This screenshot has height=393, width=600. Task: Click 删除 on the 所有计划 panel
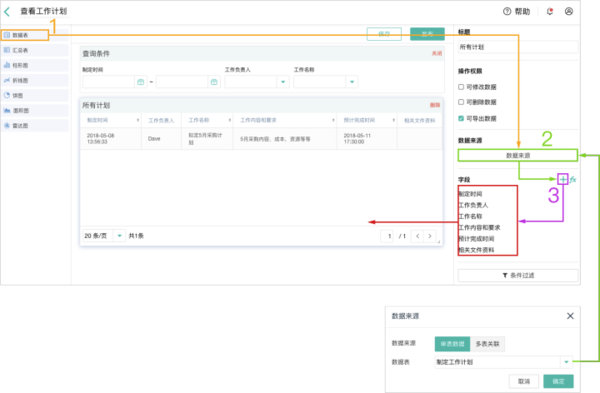[x=435, y=105]
